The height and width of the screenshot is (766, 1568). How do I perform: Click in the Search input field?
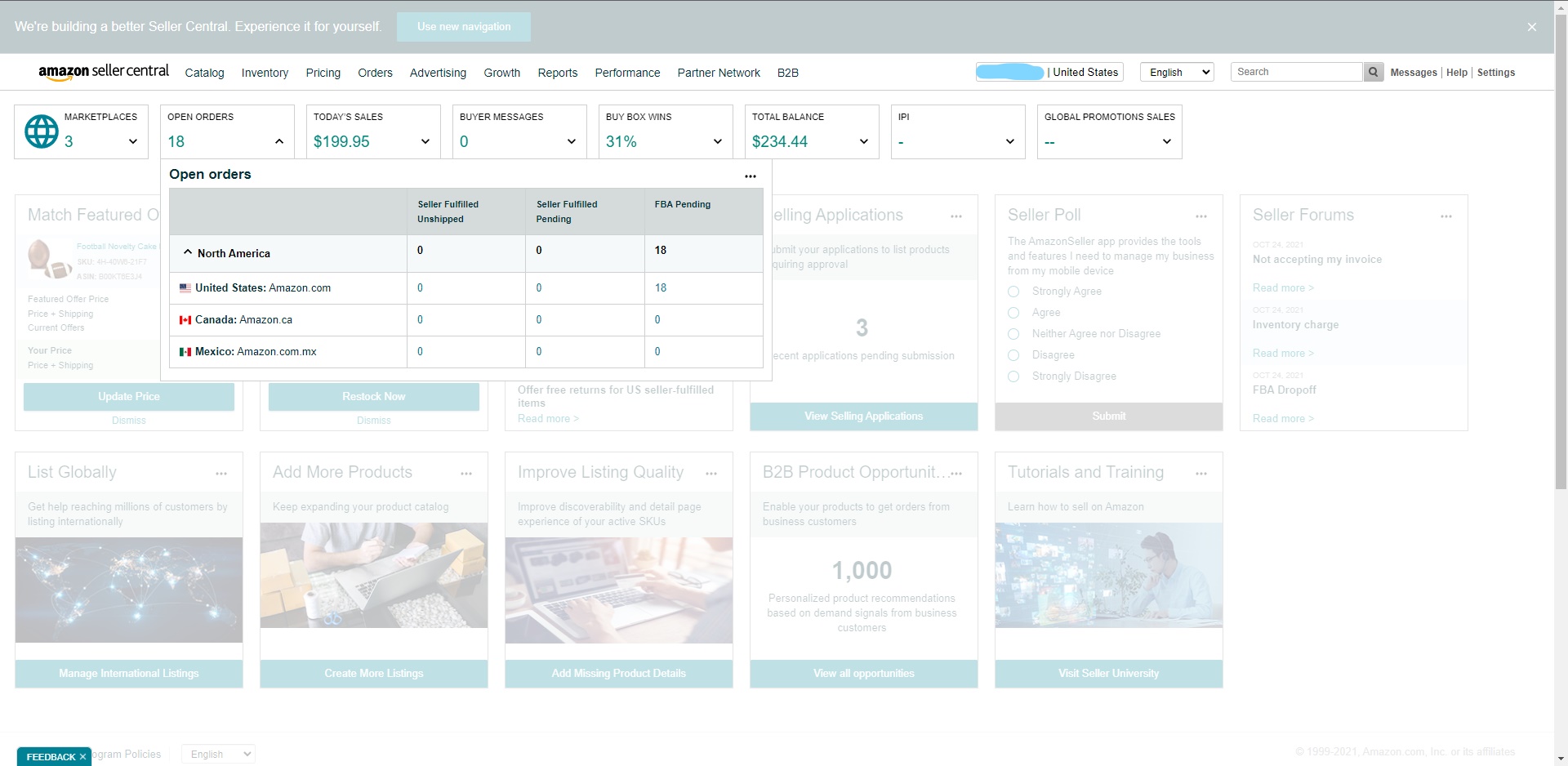pyautogui.click(x=1297, y=72)
